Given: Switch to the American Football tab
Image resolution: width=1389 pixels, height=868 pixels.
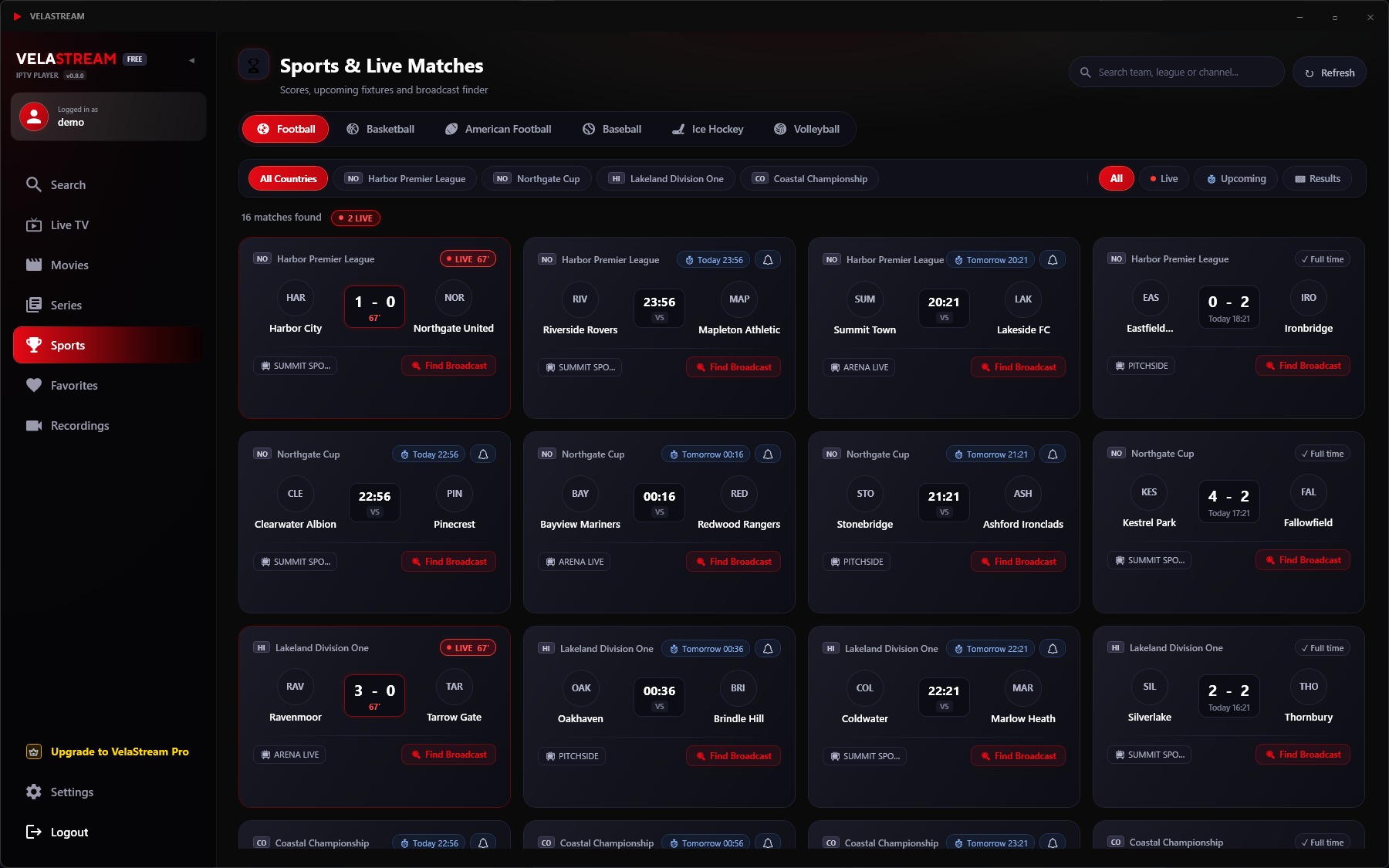Looking at the screenshot, I should click(498, 129).
